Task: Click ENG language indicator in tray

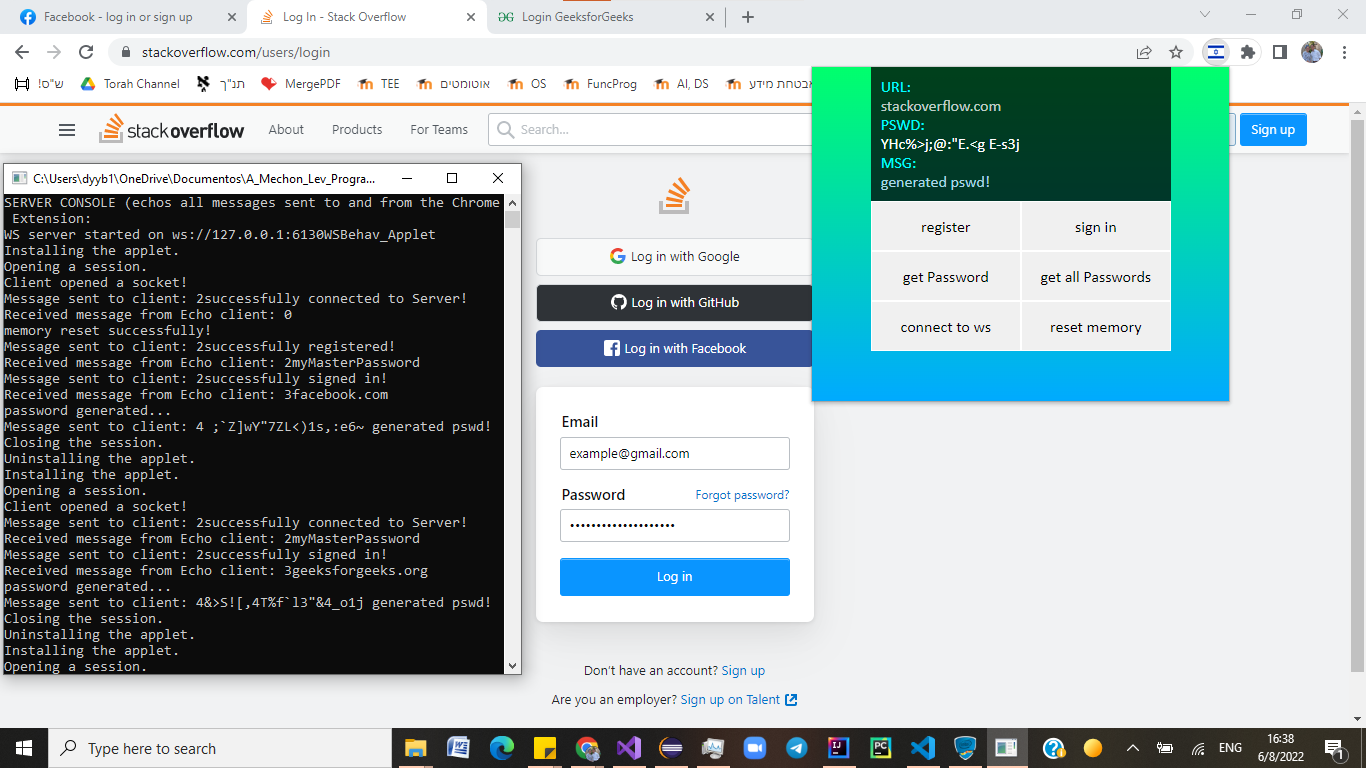Action: pos(1230,748)
